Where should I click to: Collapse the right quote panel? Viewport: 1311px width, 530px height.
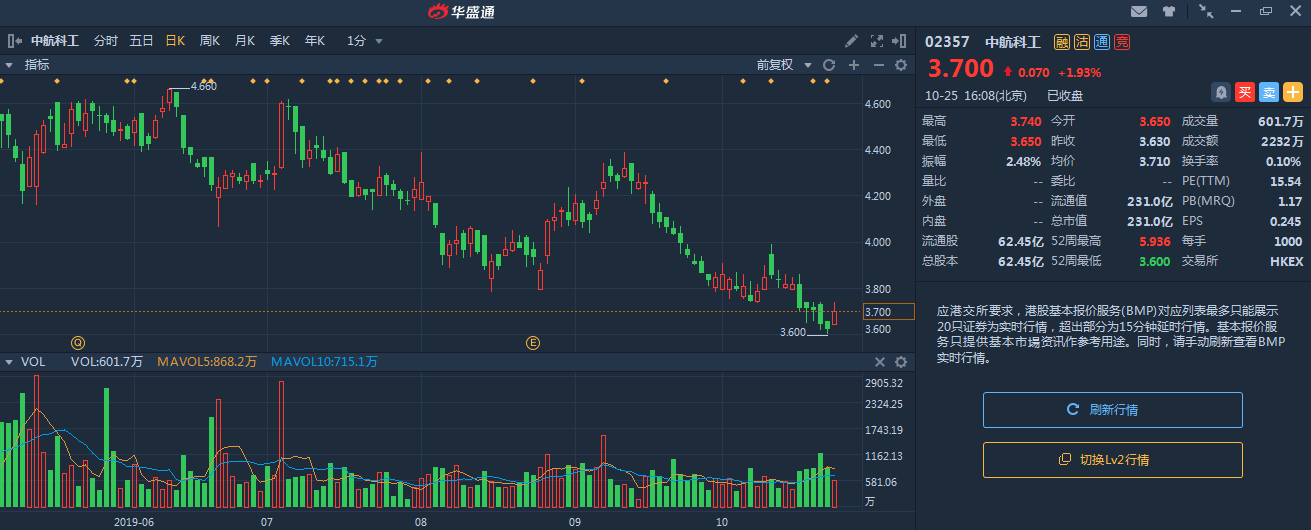point(902,41)
